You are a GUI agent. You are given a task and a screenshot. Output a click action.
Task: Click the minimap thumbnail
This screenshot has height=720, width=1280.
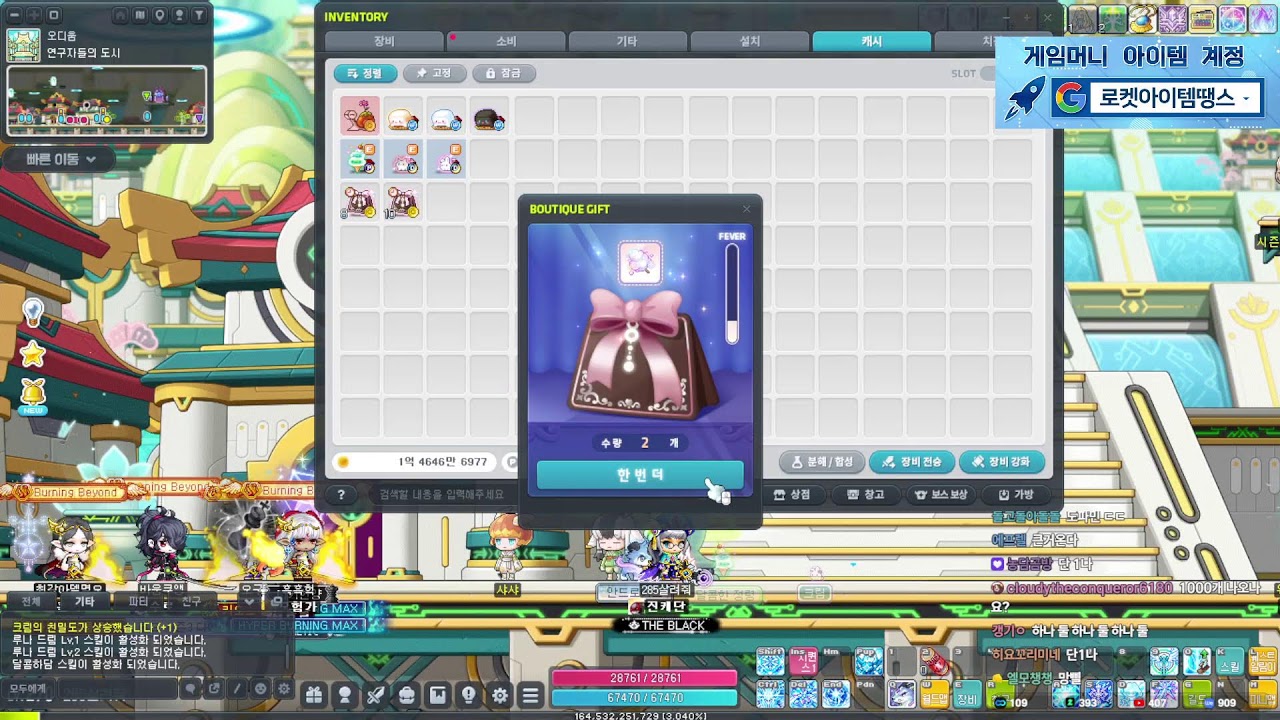coord(107,101)
